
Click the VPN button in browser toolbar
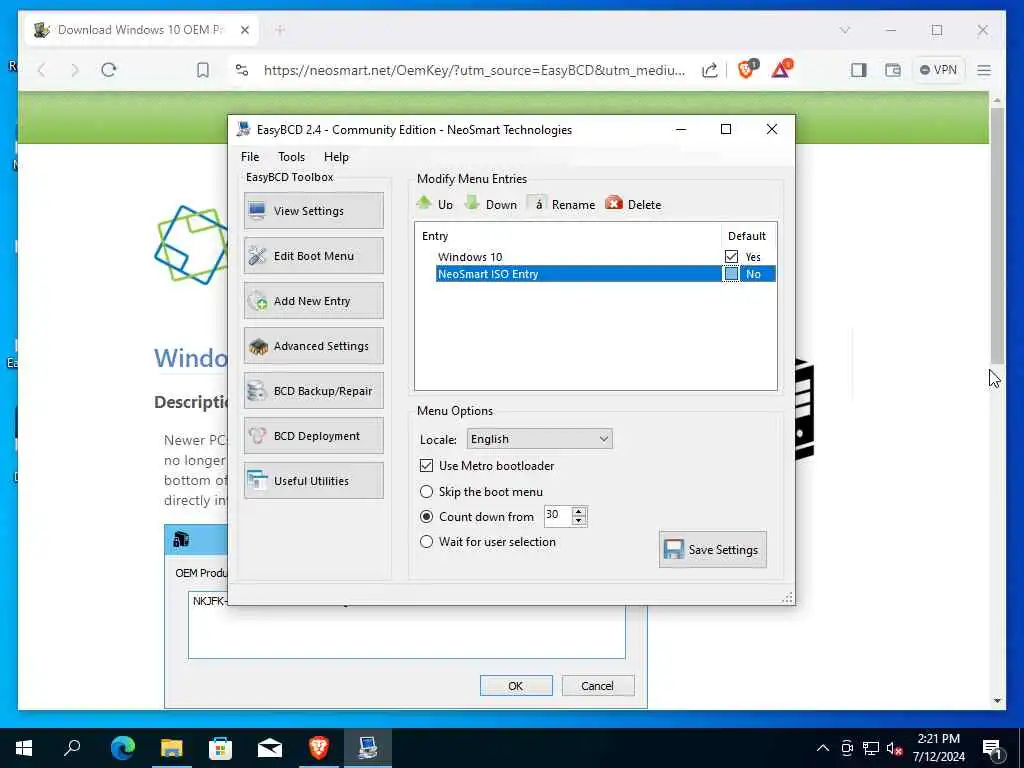click(x=938, y=70)
